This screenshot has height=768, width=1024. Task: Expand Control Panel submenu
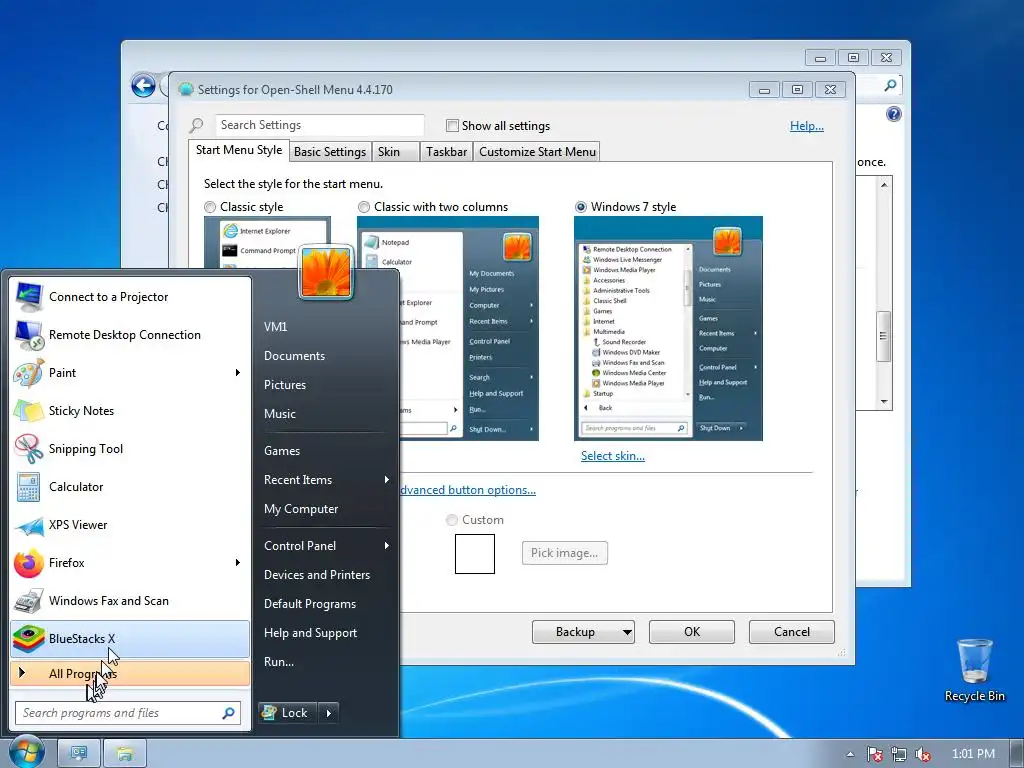point(387,546)
